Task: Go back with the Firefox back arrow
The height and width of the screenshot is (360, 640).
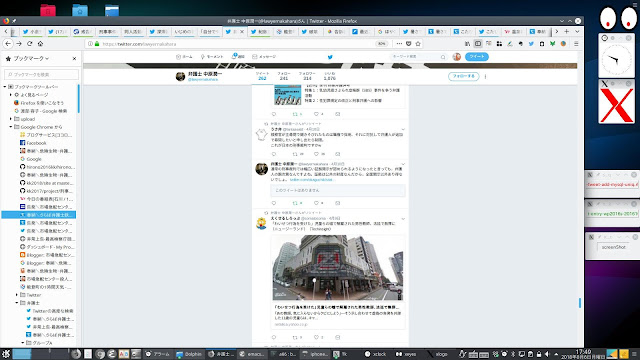Action: tap(8, 44)
